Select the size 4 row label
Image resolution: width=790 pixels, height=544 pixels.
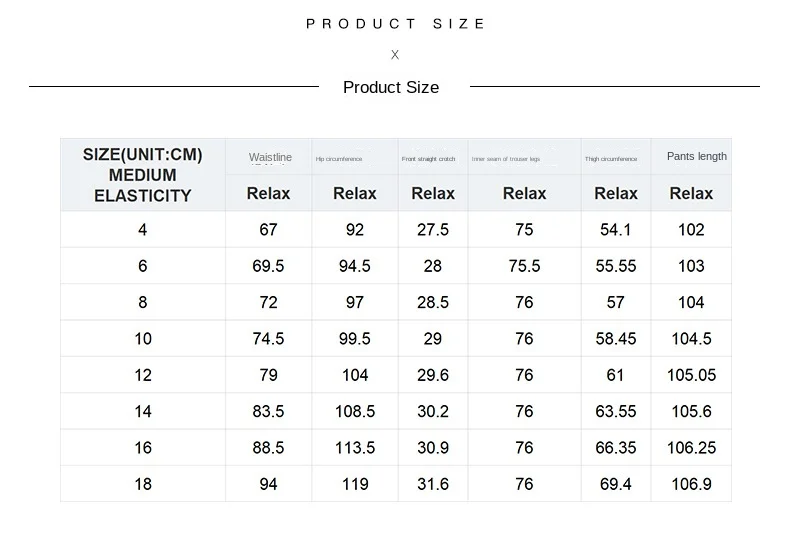[x=143, y=230]
